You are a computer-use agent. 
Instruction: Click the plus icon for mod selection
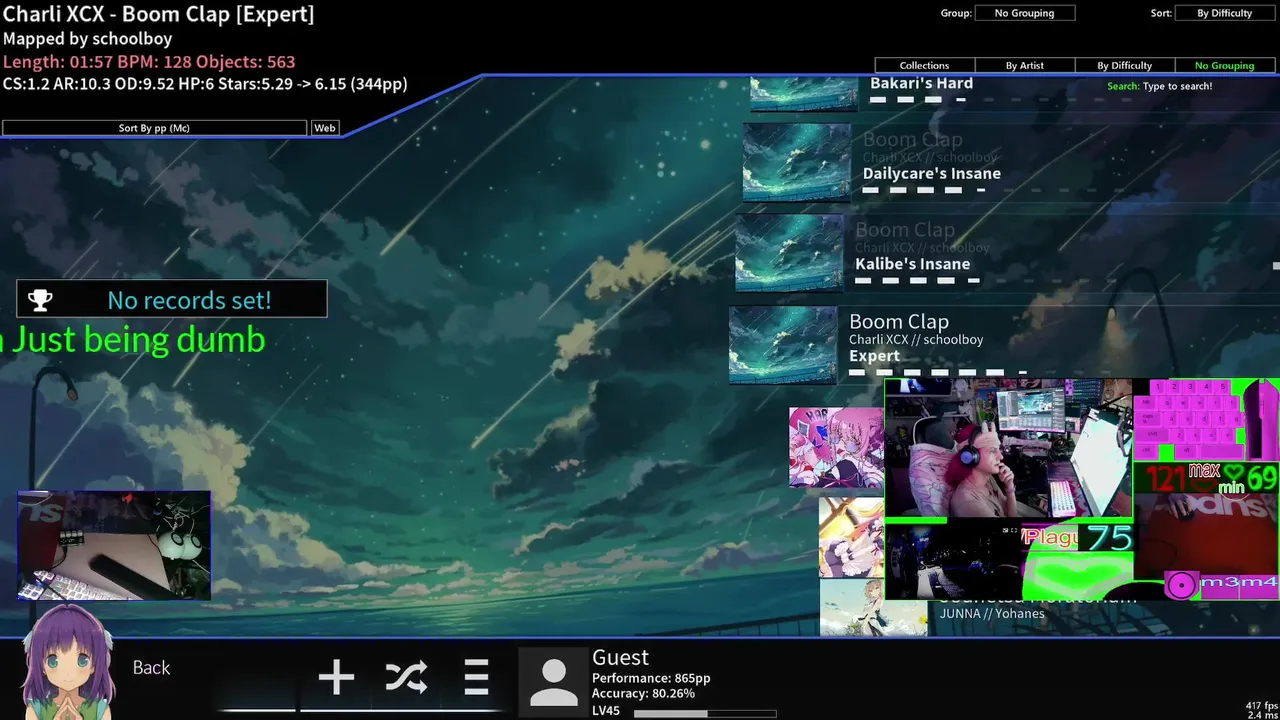pos(336,677)
